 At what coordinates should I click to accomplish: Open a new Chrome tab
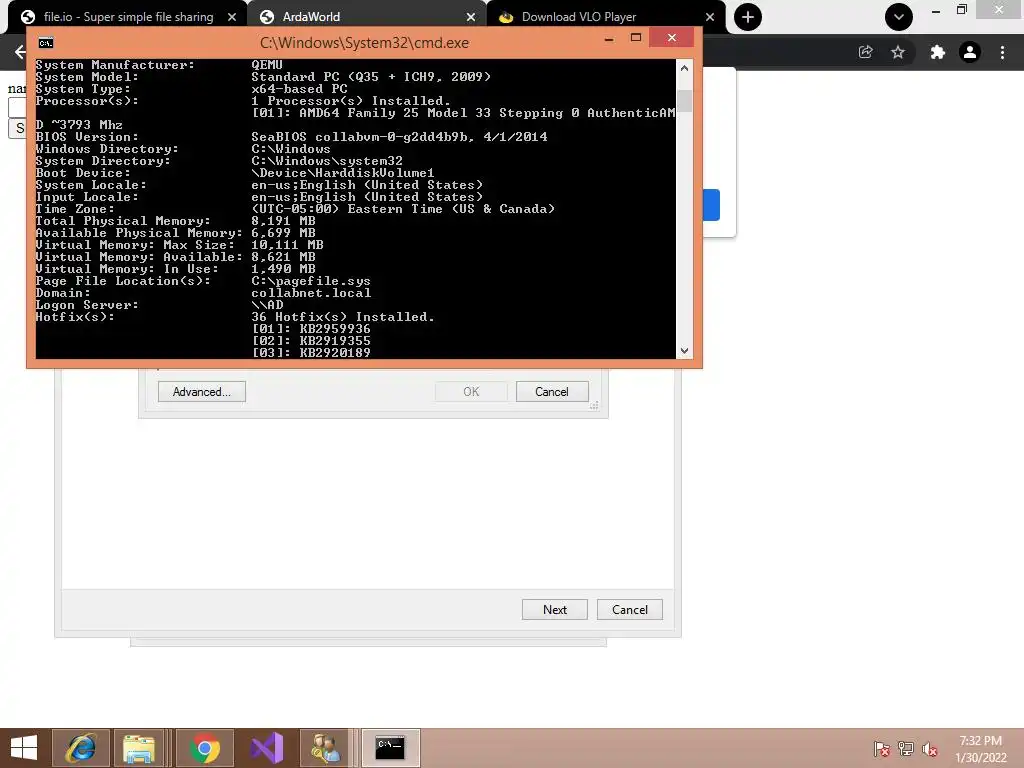(x=748, y=17)
